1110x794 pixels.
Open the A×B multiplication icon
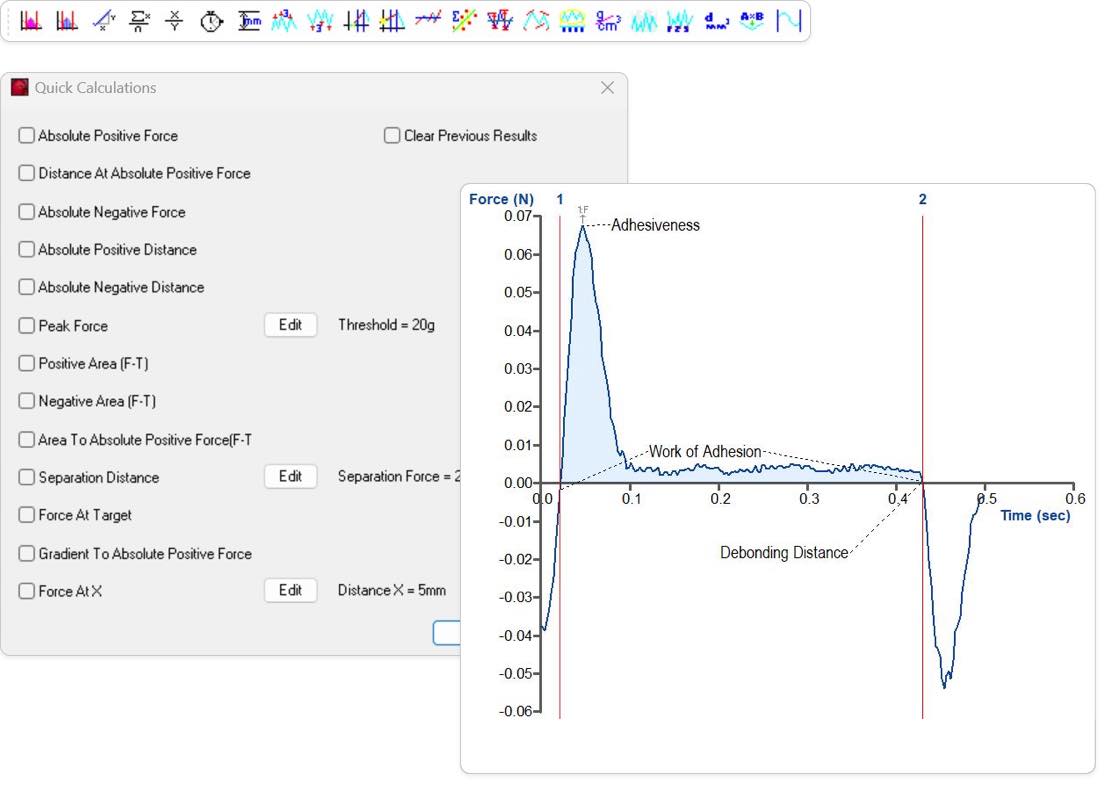pyautogui.click(x=751, y=21)
